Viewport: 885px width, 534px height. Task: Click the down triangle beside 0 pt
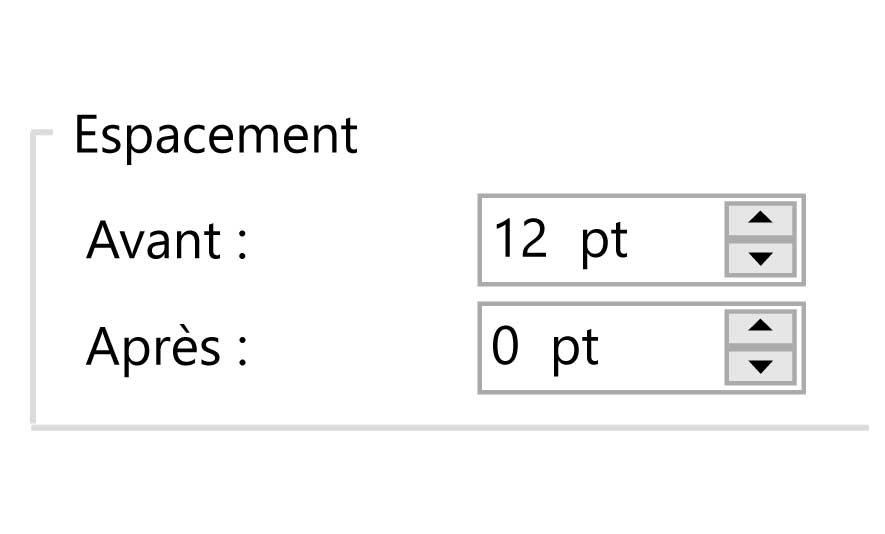[x=760, y=366]
